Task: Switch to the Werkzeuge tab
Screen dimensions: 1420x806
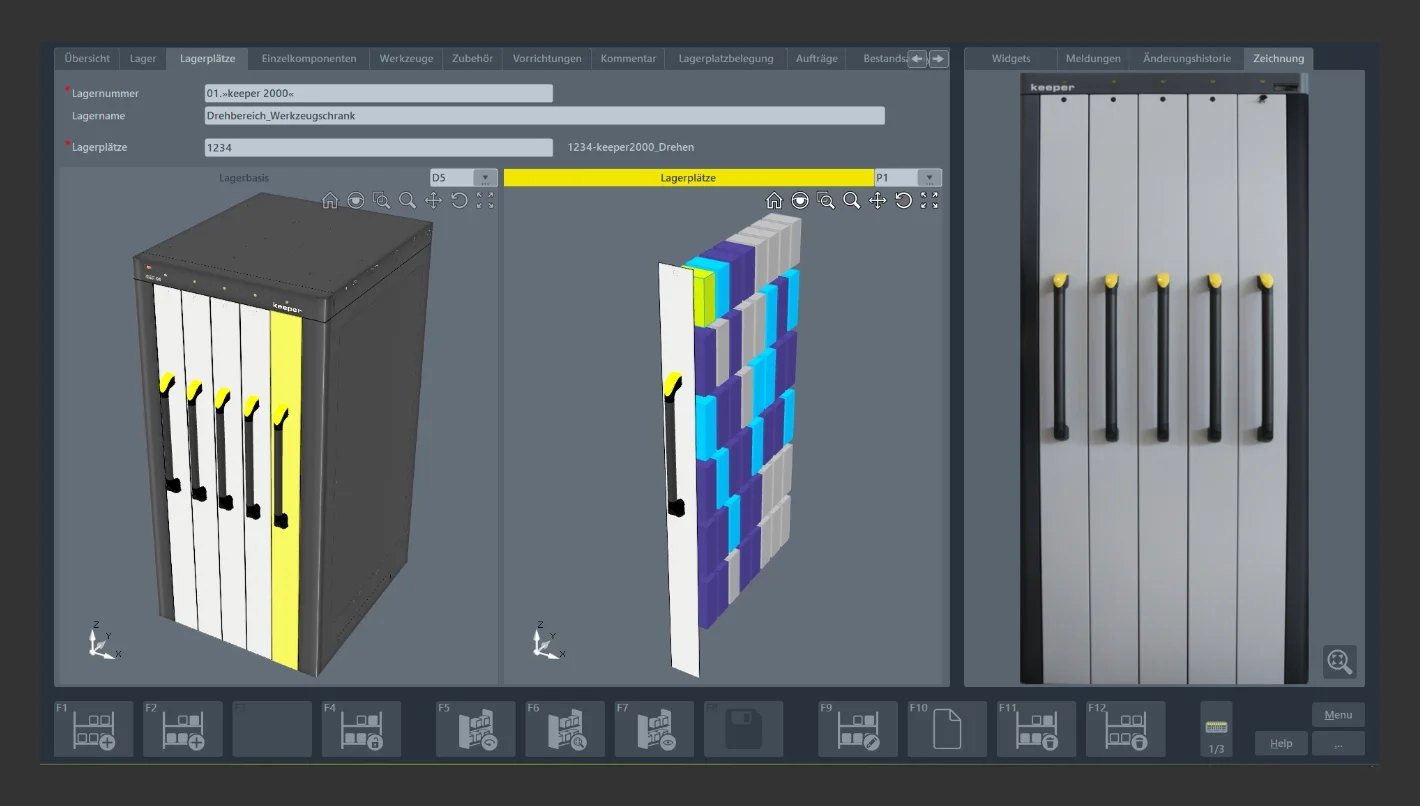Action: 406,58
